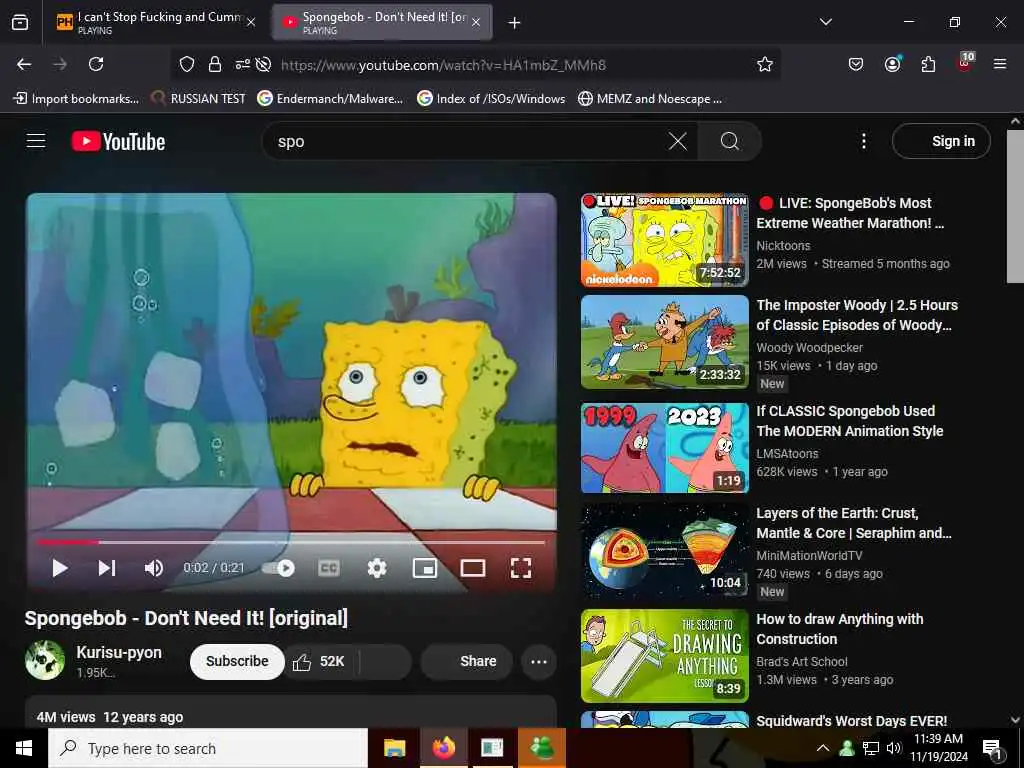The width and height of the screenshot is (1024, 768).
Task: Open Firefox application hamburger menu
Action: point(1000,64)
